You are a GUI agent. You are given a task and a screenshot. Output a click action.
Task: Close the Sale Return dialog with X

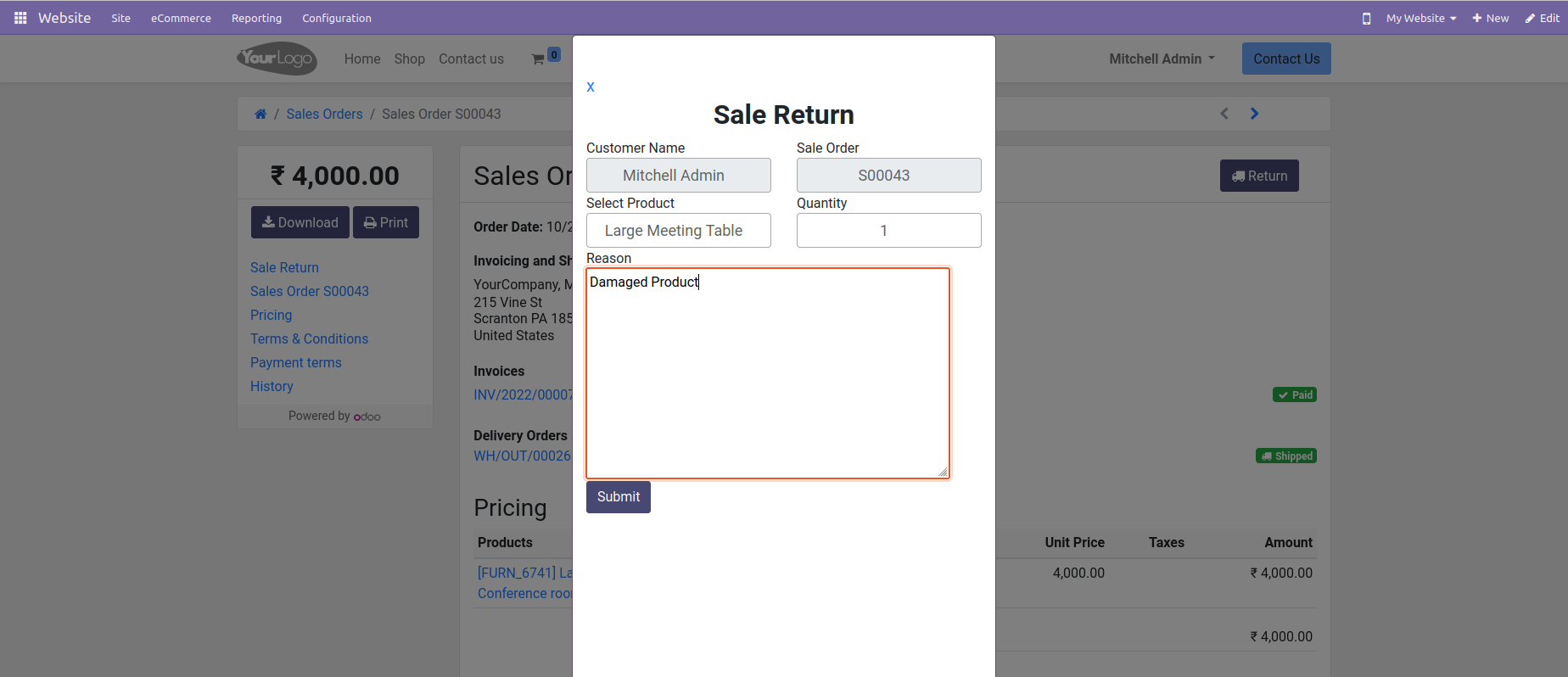[591, 87]
